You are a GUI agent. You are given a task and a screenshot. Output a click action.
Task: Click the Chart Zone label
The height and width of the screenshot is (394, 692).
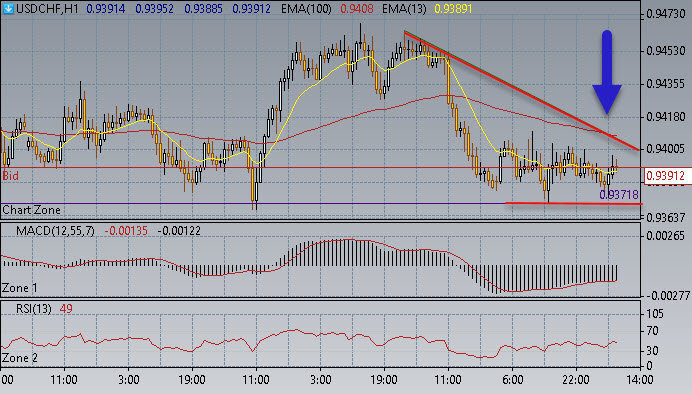click(x=31, y=210)
